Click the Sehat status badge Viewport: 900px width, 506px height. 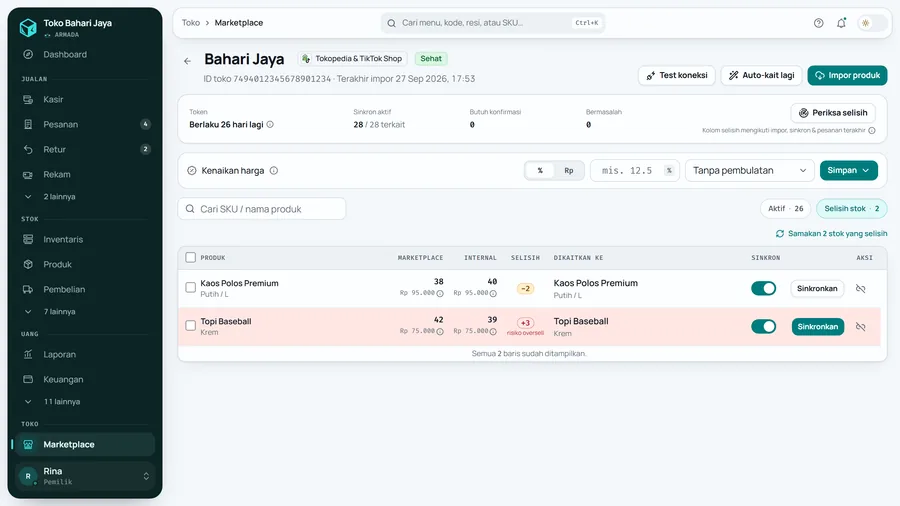431,59
